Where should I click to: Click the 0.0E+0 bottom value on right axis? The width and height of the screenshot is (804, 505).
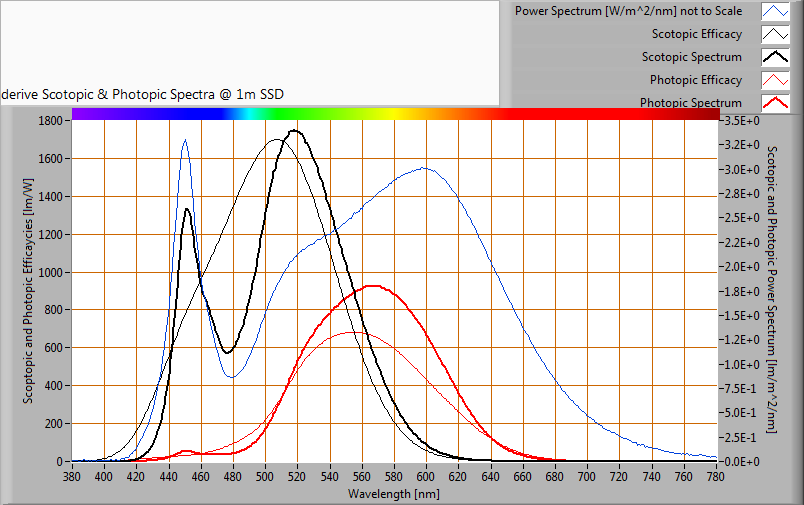pyautogui.click(x=741, y=461)
